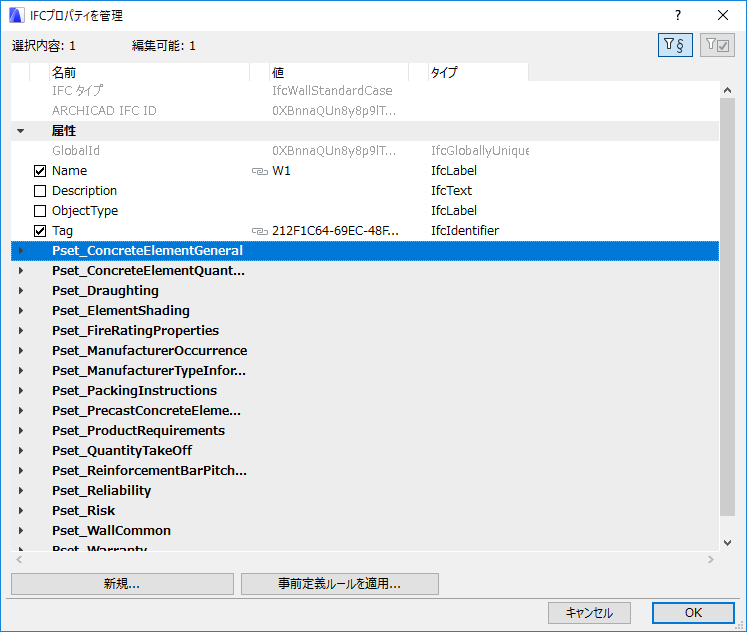Uncheck the Name property checkbox
Screen dimensions: 747x632
pos(40,171)
